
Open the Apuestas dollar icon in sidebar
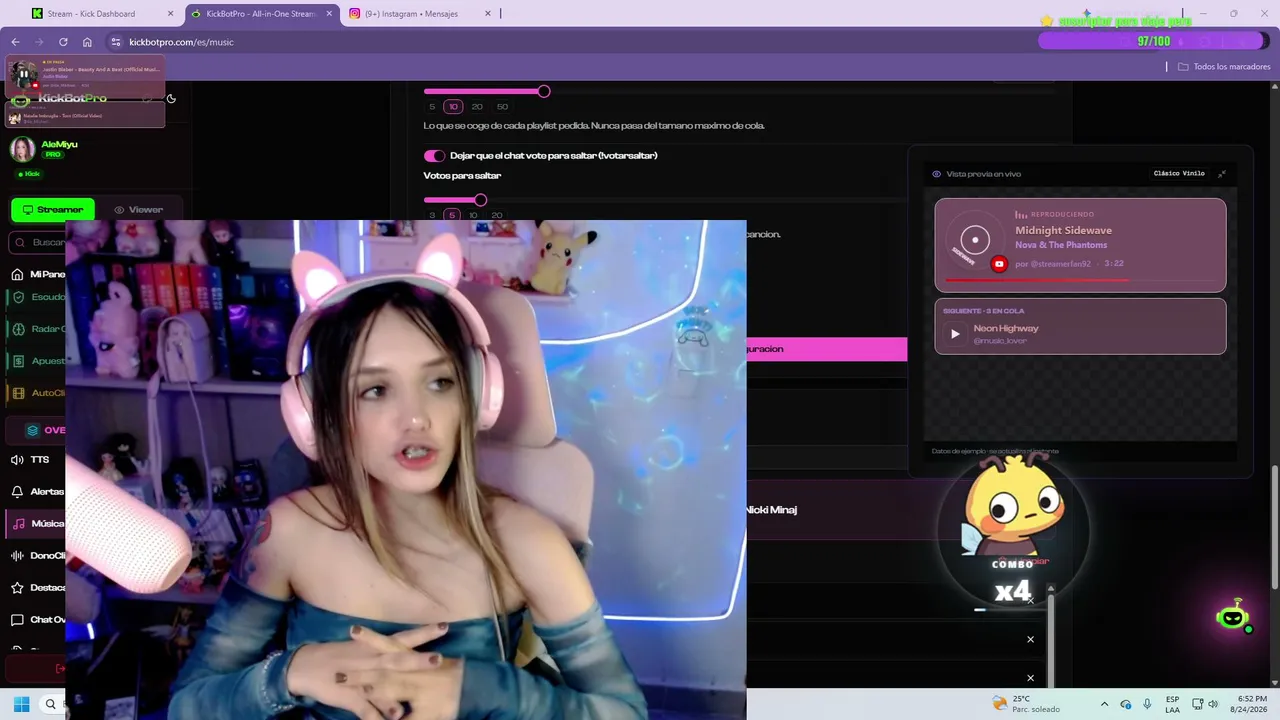click(x=17, y=361)
